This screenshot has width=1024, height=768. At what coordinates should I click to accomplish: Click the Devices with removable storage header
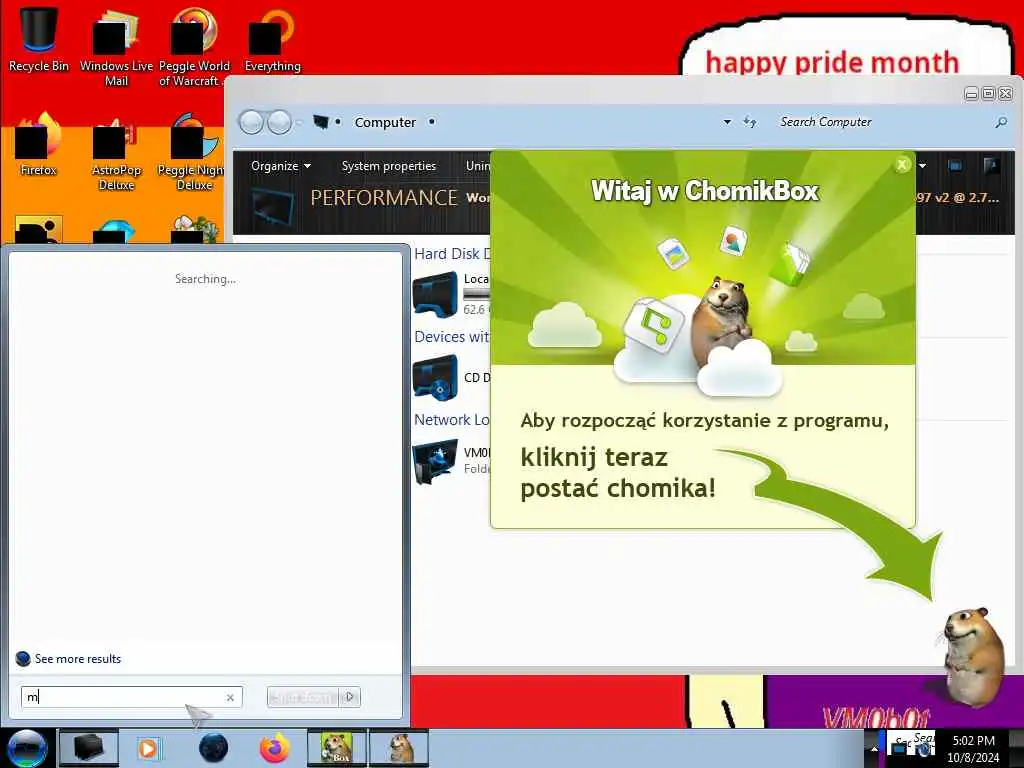(x=452, y=337)
